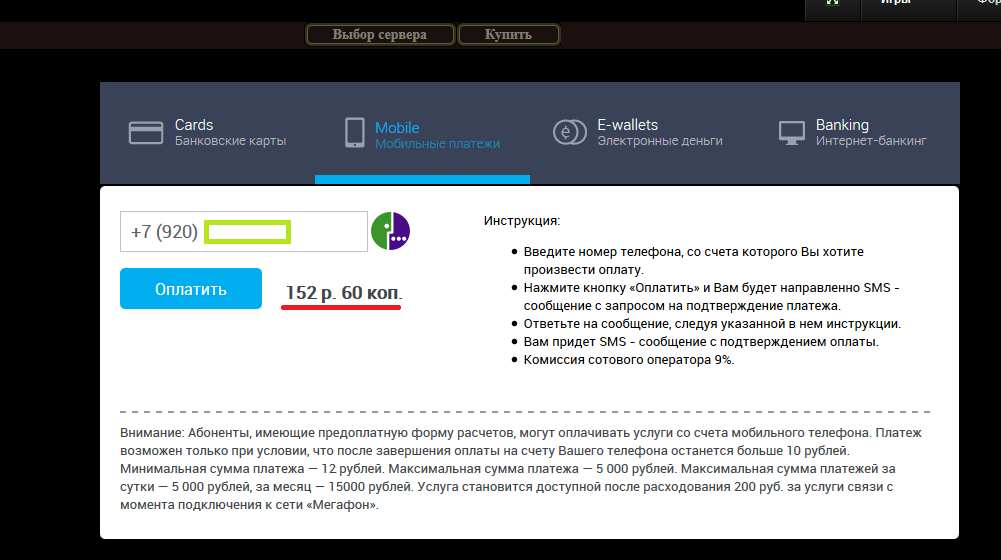The image size is (1001, 560).
Task: Switch to the Cards payment tab
Action: (194, 125)
